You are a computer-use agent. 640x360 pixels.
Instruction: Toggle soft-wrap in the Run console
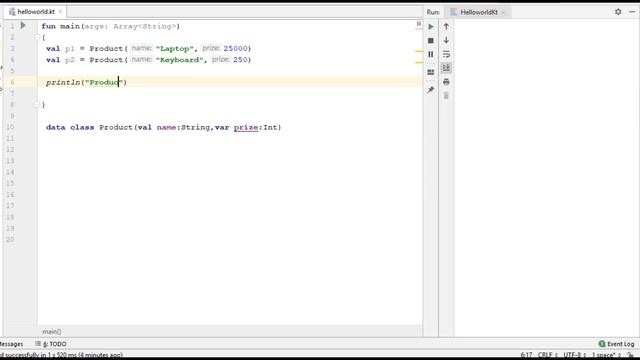(446, 54)
